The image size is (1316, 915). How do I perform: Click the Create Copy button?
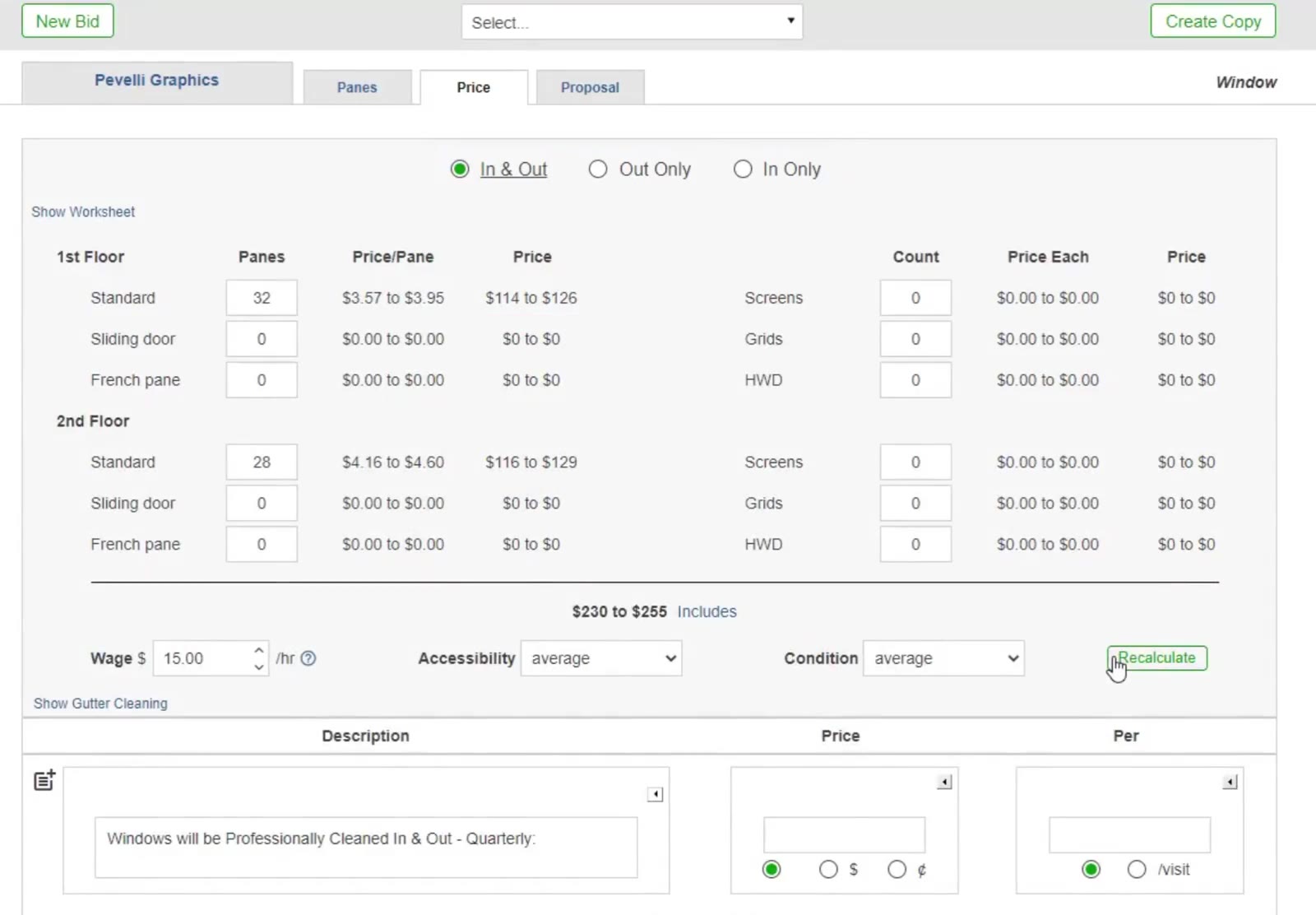click(1213, 21)
